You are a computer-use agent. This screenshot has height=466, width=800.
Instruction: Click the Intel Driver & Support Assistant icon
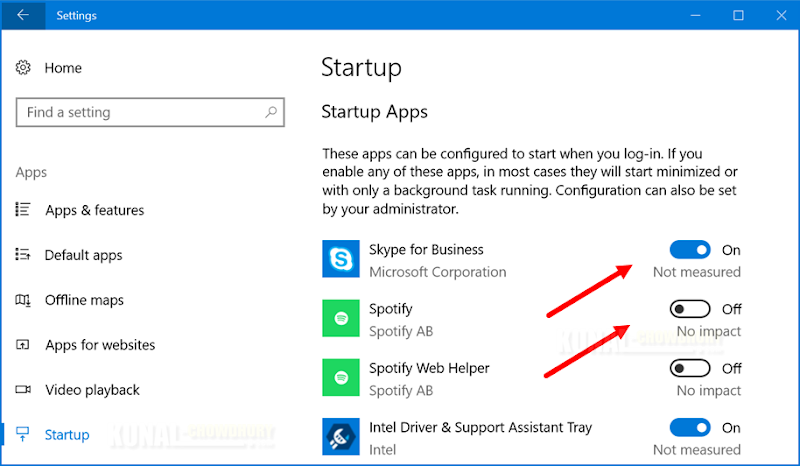341,436
